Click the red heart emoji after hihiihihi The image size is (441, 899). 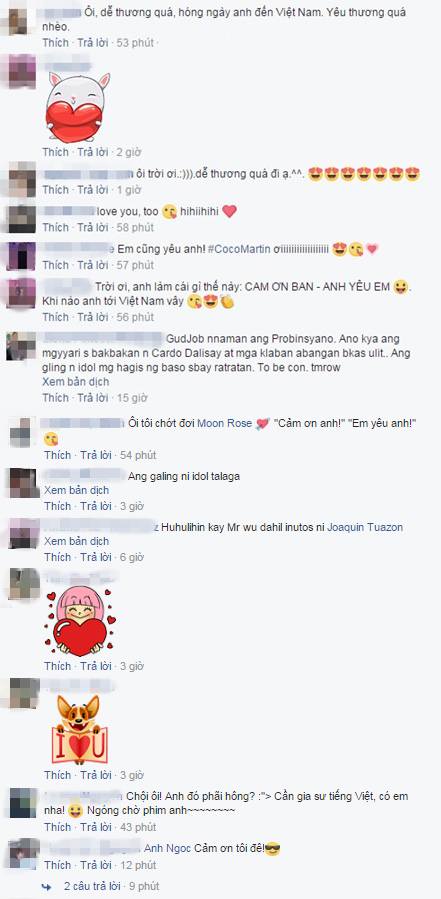[x=229, y=212]
